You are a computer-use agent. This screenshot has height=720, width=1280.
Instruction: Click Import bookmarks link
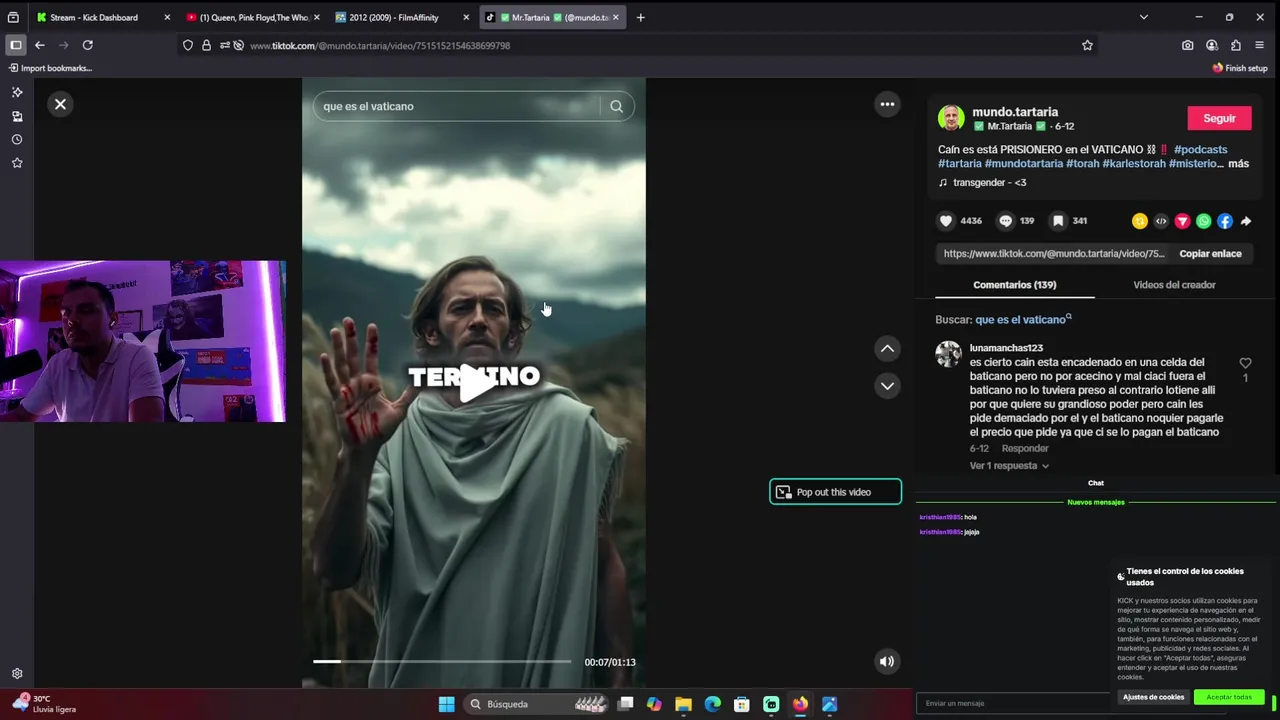pyautogui.click(x=50, y=68)
